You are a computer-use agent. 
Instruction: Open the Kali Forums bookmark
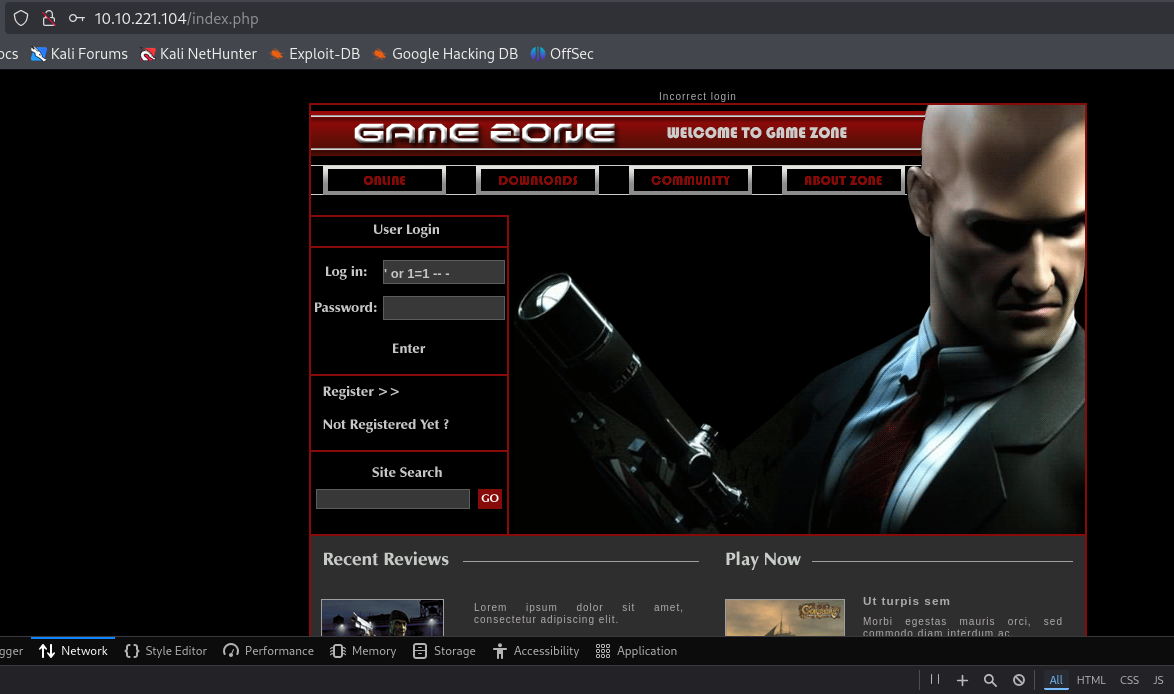tap(80, 54)
